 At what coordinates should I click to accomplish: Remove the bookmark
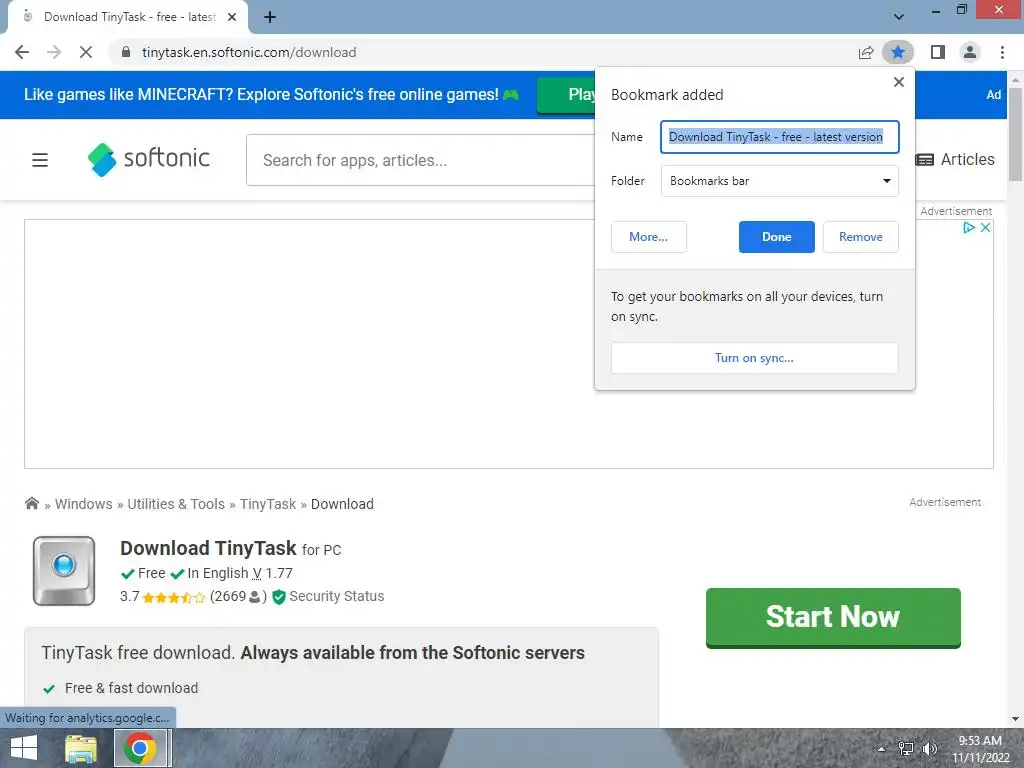click(861, 237)
